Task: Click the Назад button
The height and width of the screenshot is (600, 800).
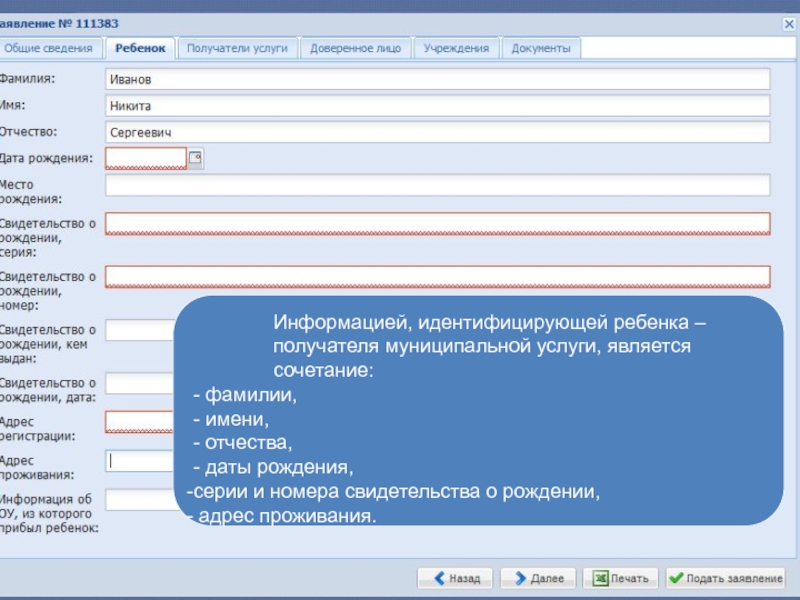Action: point(455,578)
